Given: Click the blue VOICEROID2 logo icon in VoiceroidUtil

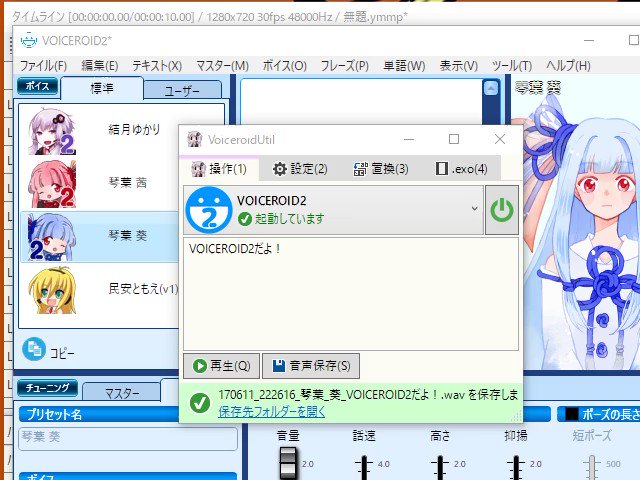Looking at the screenshot, I should coord(209,210).
